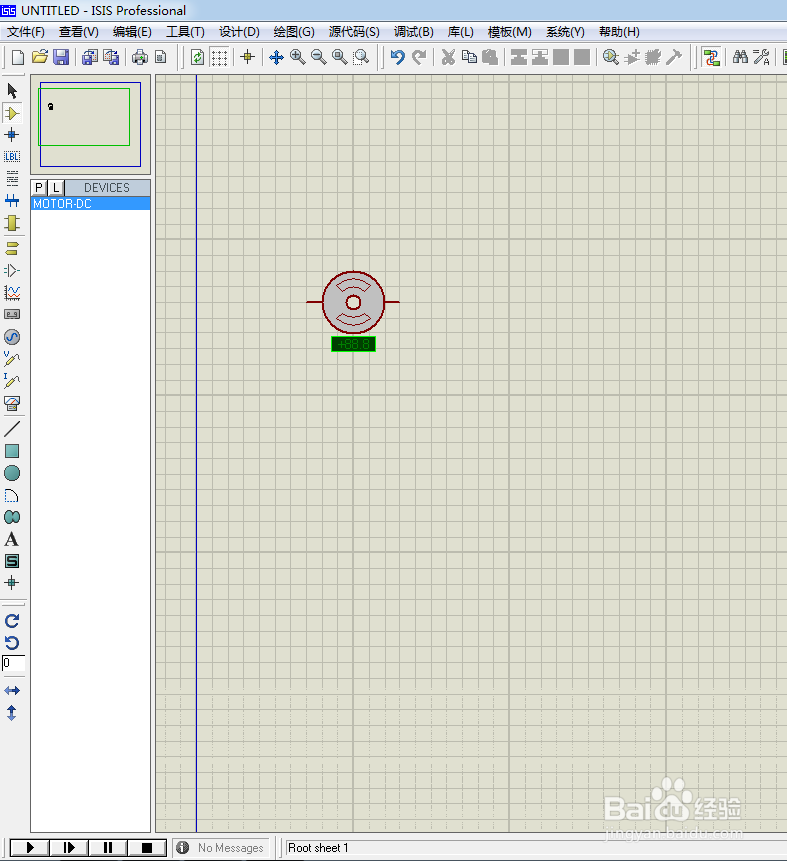The height and width of the screenshot is (861, 787).
Task: Select the Generator Mode tool
Action: (x=12, y=337)
